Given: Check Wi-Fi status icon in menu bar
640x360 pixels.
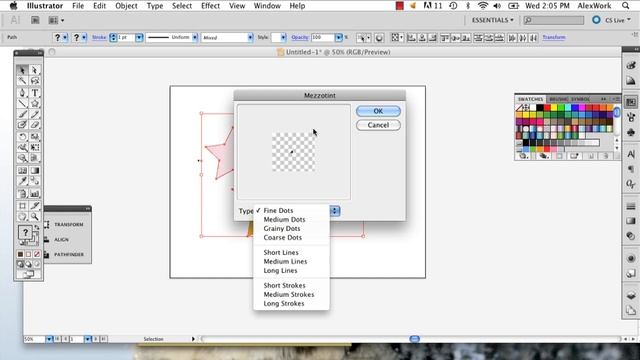Looking at the screenshot, I should pos(483,6).
